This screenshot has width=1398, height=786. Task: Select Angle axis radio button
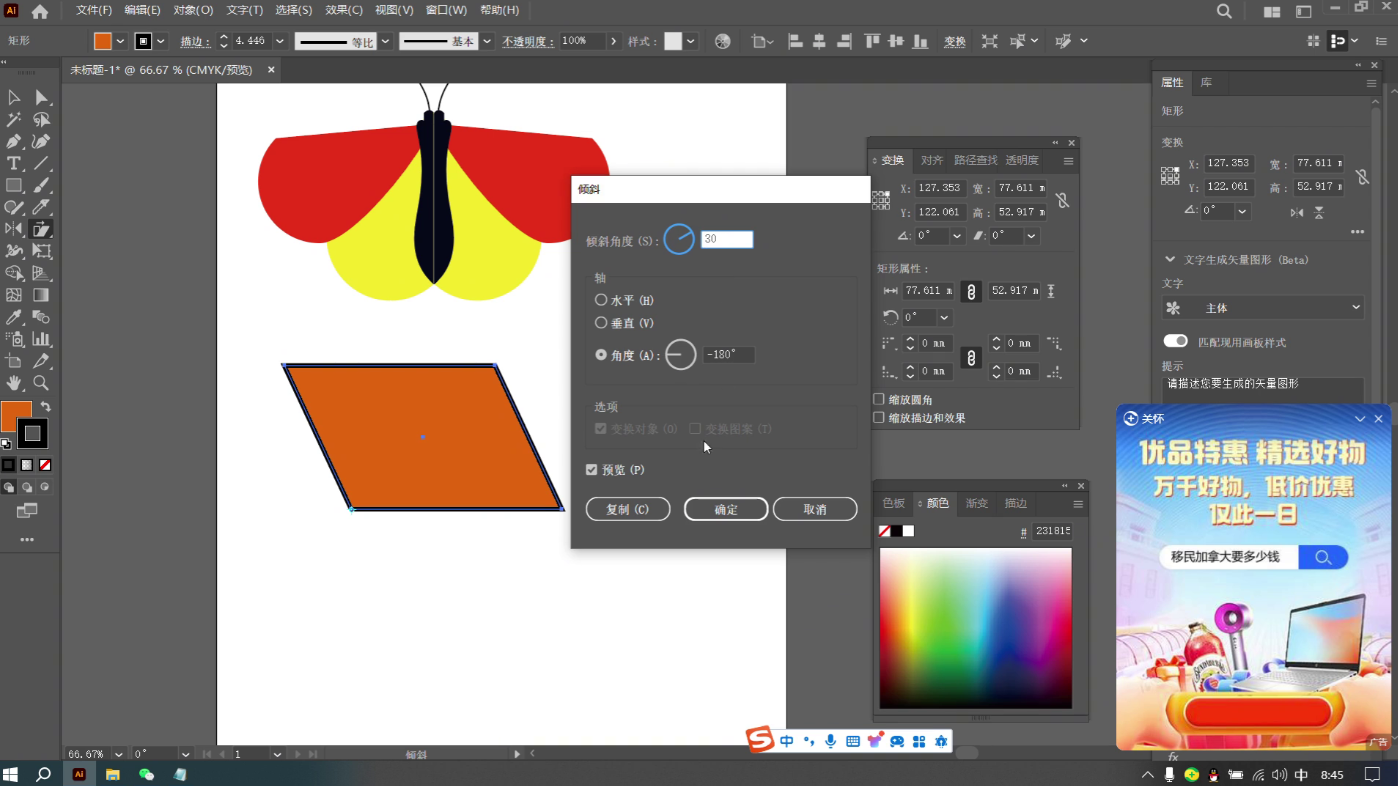point(601,355)
